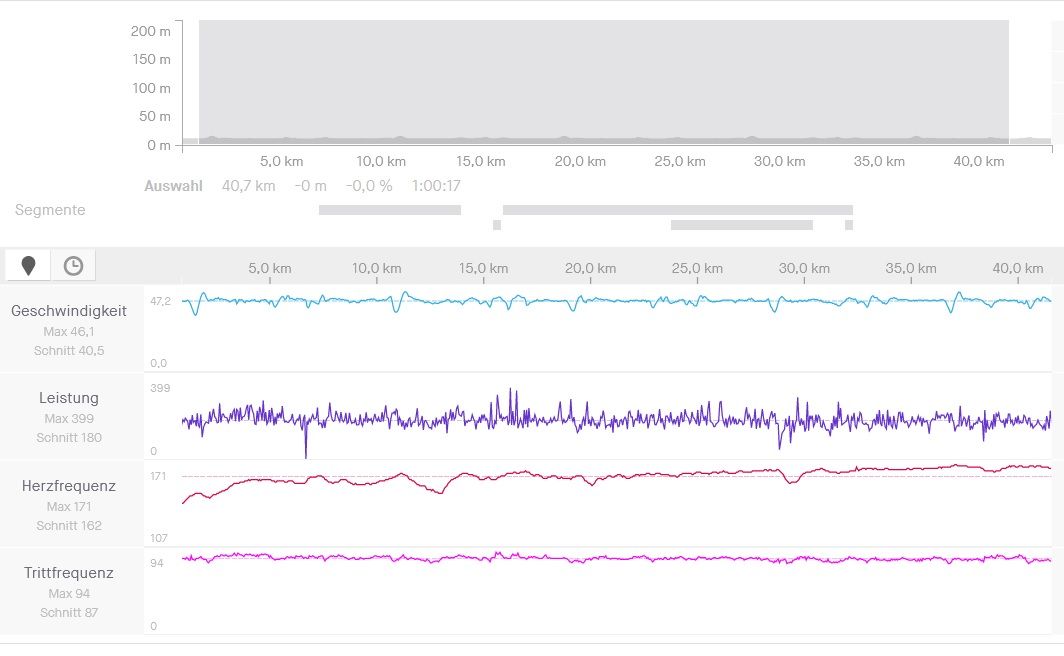The width and height of the screenshot is (1064, 656).
Task: Click the purple power graph
Action: click(x=600, y=420)
